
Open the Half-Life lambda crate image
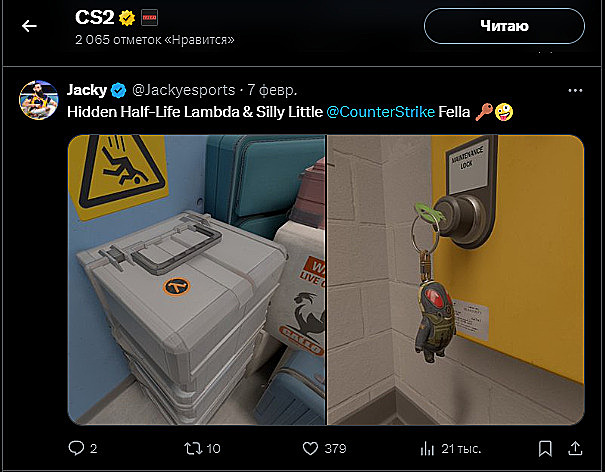(x=197, y=280)
